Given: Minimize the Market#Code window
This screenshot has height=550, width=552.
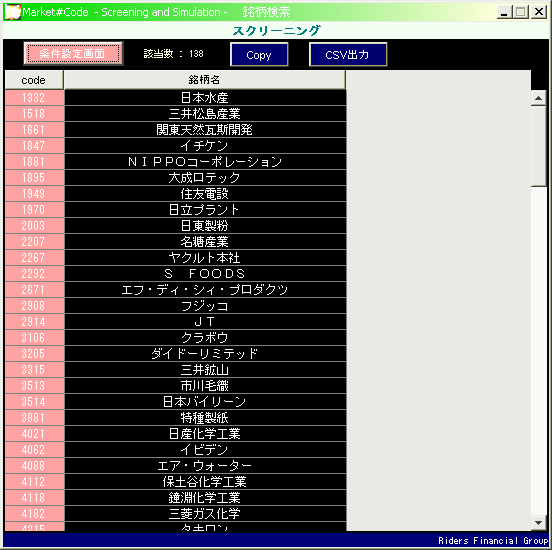Looking at the screenshot, I should click(504, 12).
